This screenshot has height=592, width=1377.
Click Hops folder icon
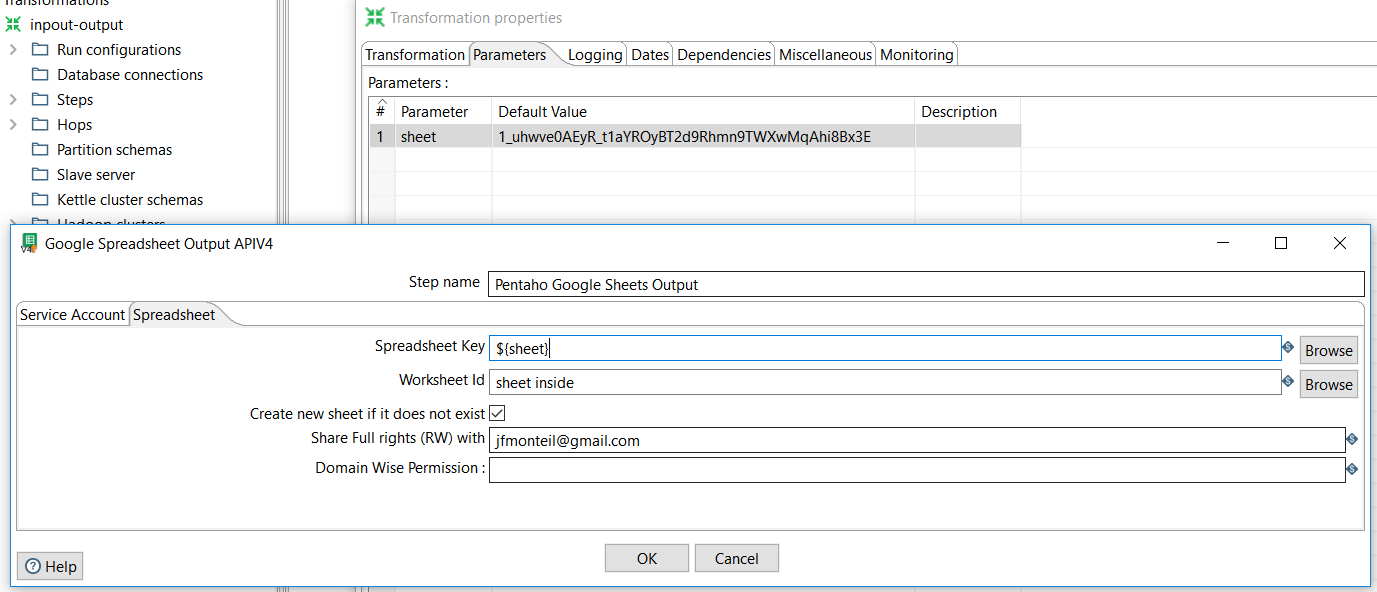click(x=40, y=124)
